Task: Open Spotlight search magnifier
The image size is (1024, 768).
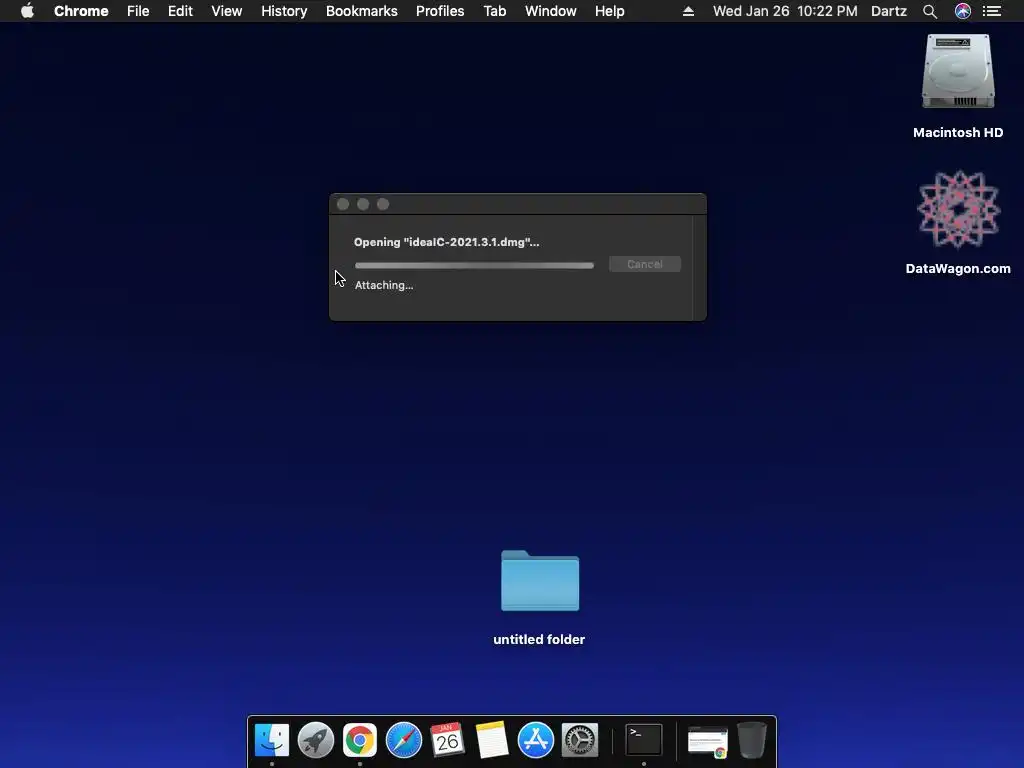Action: (x=930, y=11)
